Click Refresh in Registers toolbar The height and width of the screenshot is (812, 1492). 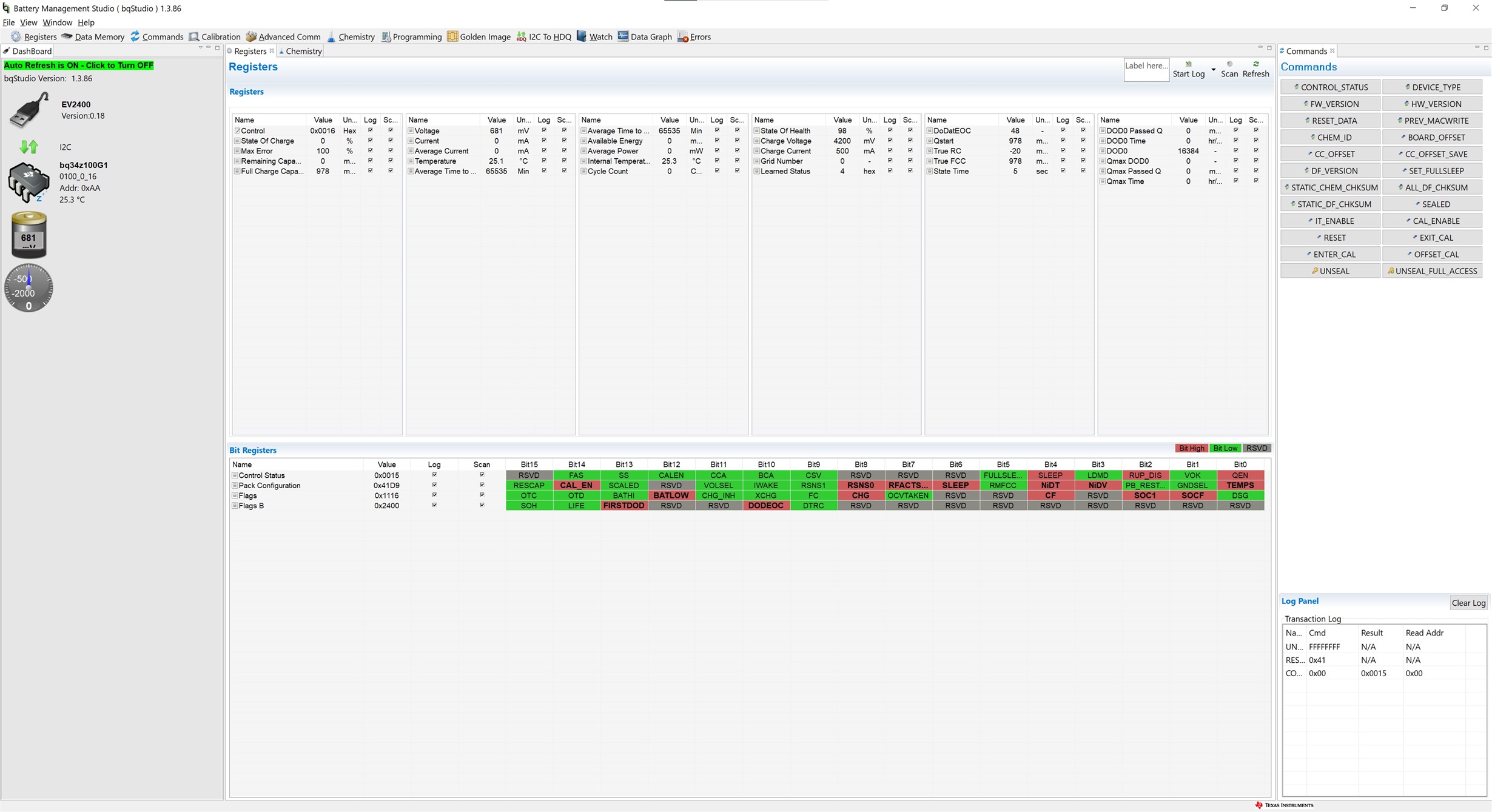coord(1255,69)
